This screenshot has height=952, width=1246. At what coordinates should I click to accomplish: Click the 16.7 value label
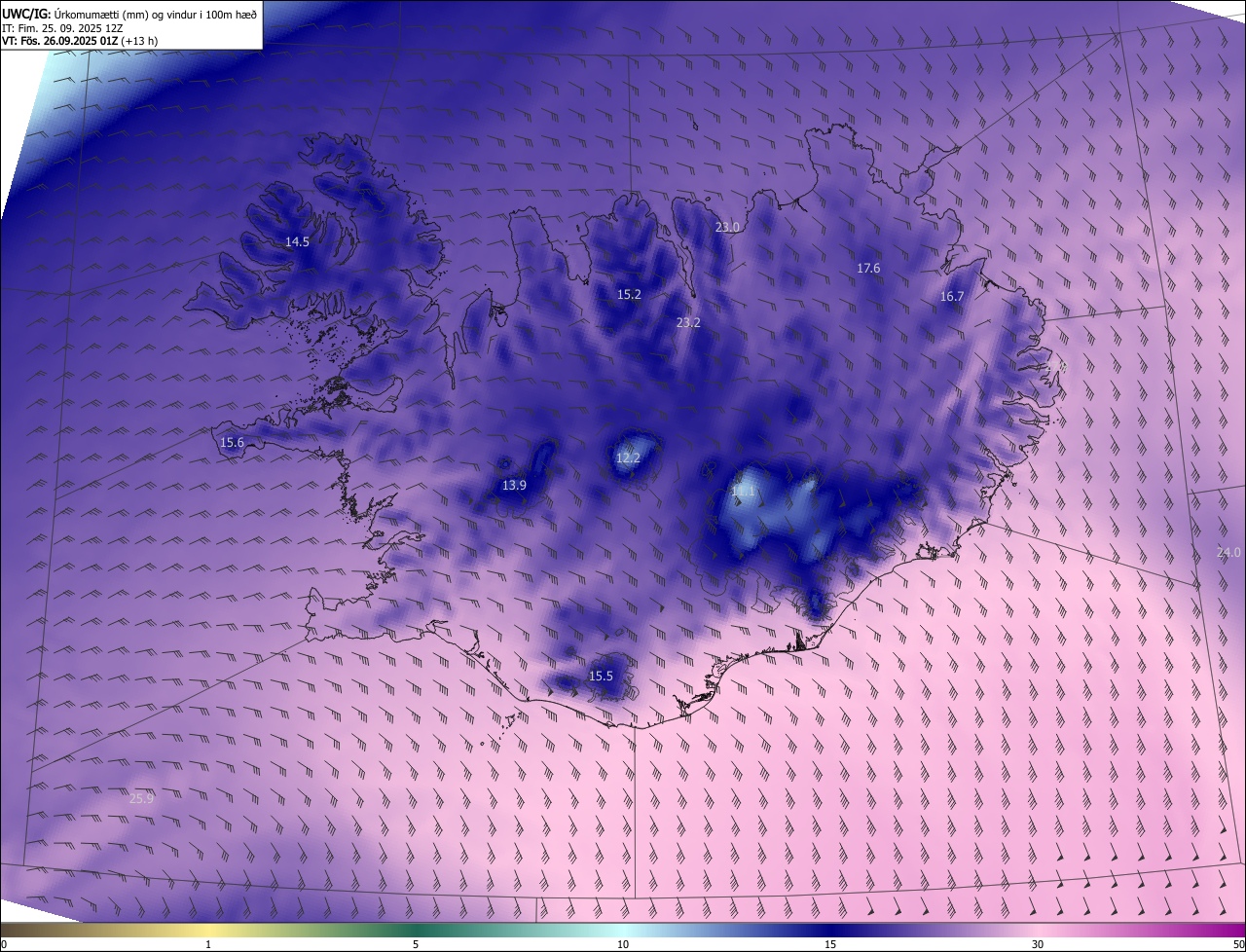[x=952, y=297]
